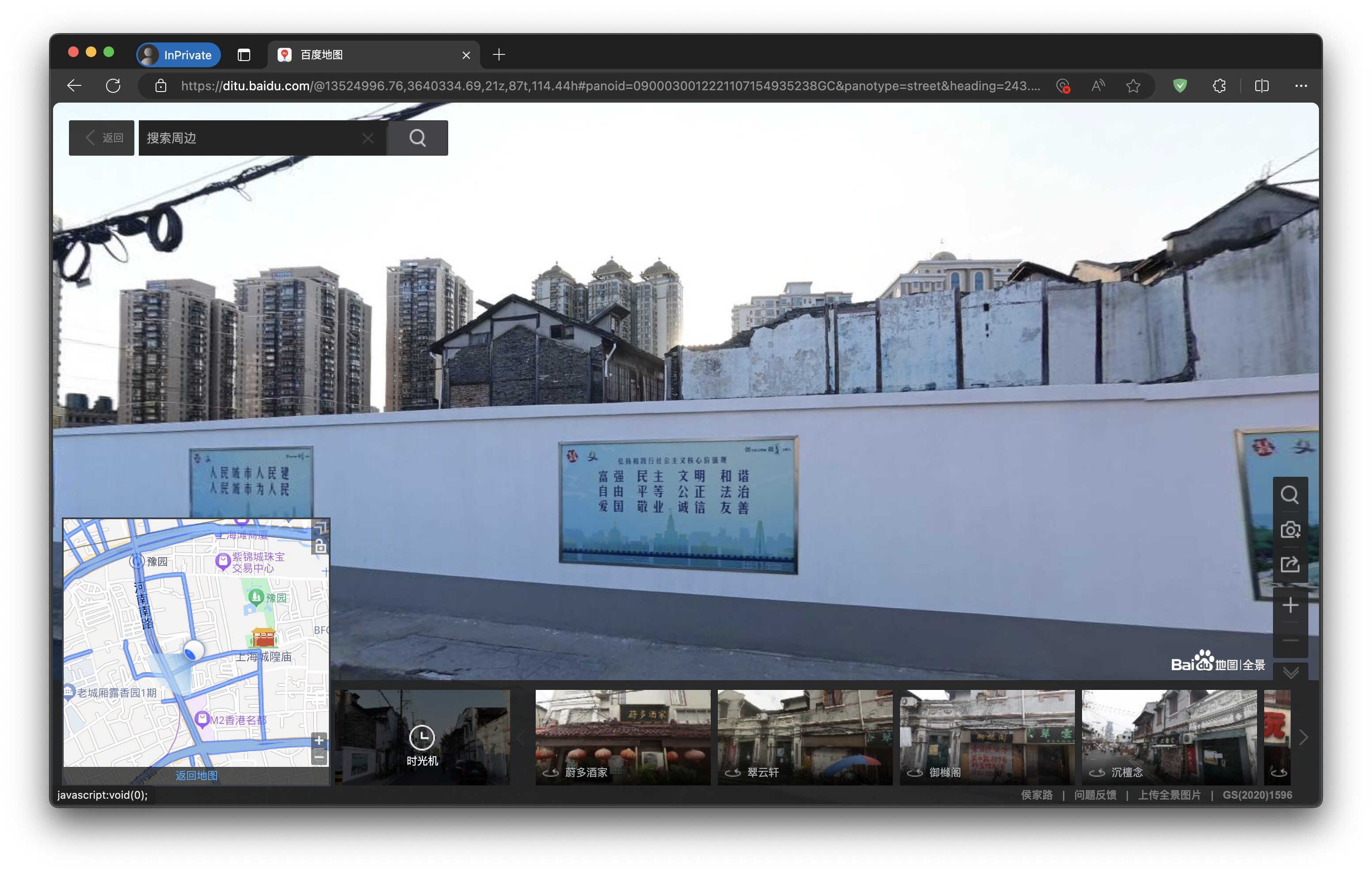Click the 返回 back button
The height and width of the screenshot is (873, 1372).
[102, 138]
